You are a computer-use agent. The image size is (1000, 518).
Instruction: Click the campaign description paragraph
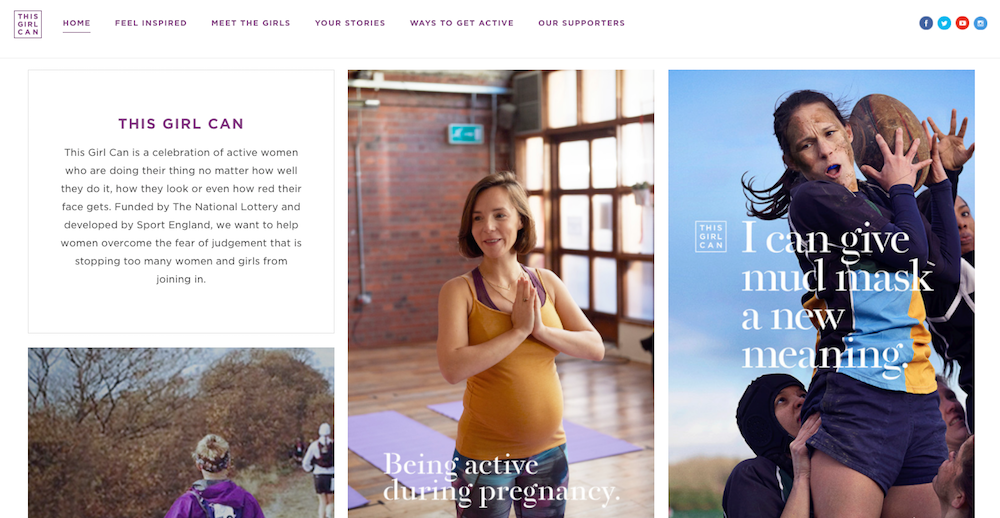181,216
